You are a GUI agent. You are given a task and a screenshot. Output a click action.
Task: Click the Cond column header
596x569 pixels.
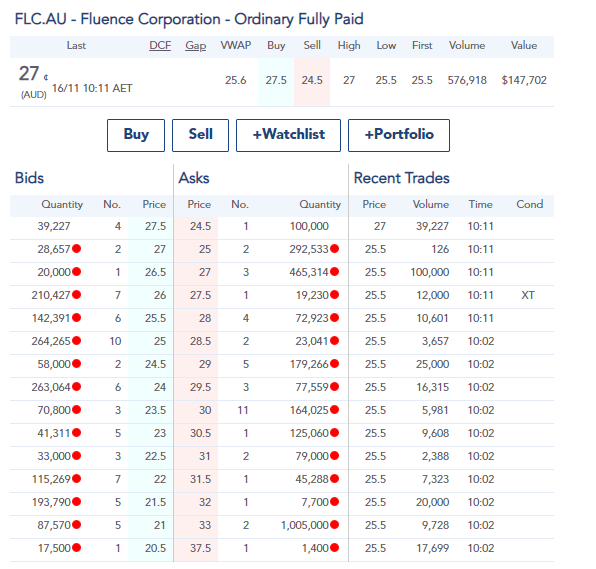(529, 204)
